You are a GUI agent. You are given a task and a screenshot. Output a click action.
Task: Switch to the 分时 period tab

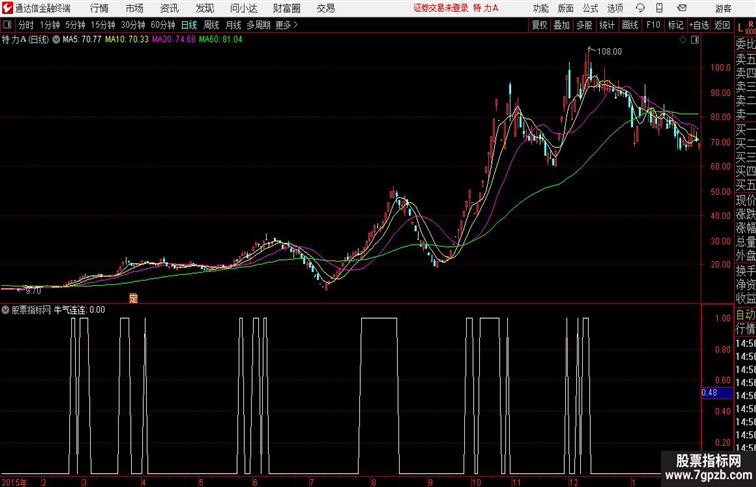(26, 25)
